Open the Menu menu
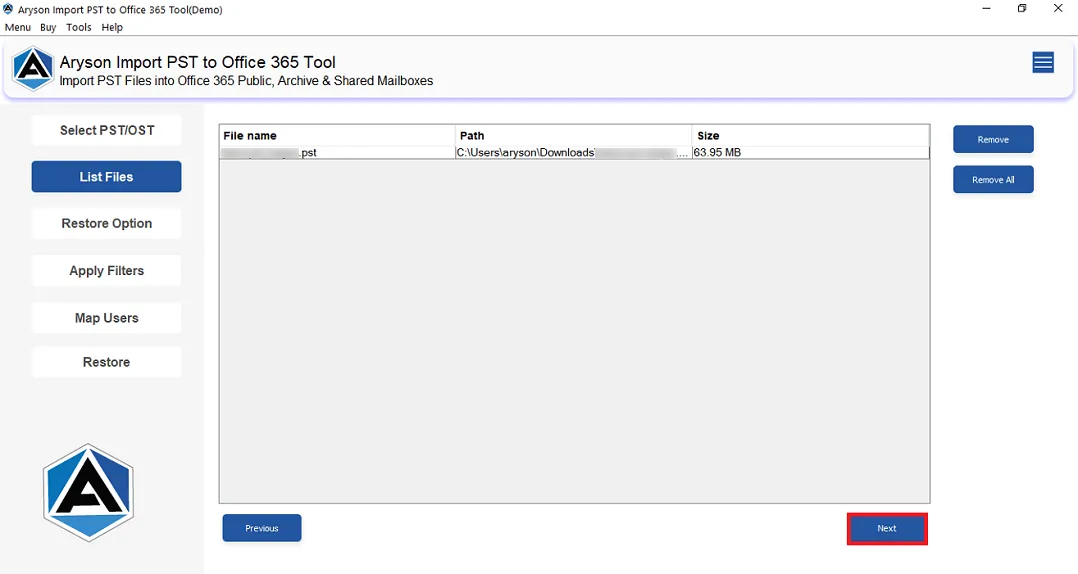 click(x=18, y=27)
